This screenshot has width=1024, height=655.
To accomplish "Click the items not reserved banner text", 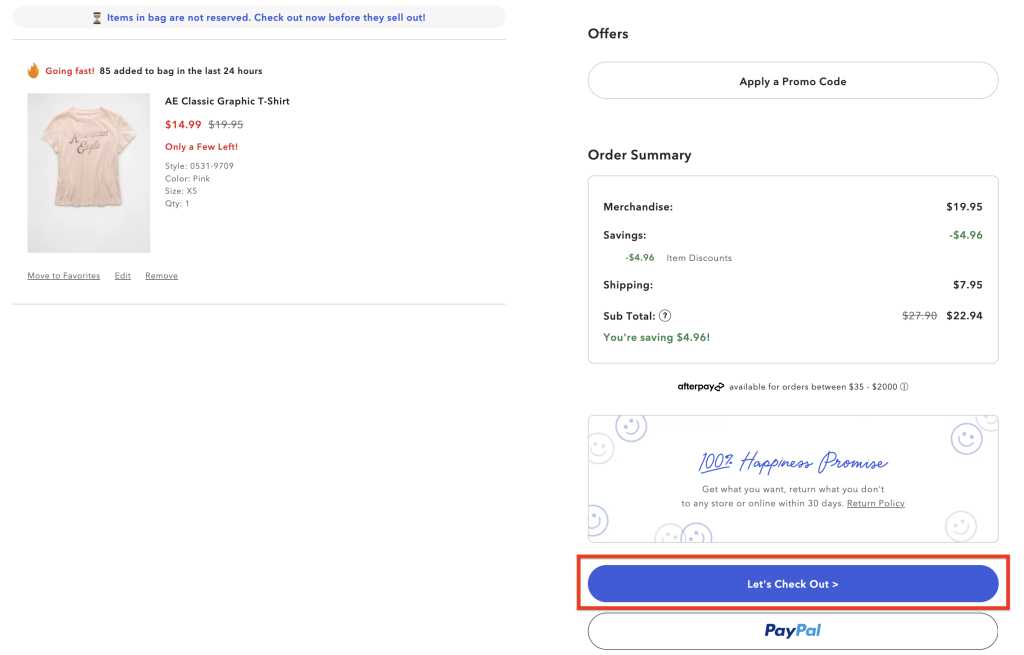I will click(x=266, y=18).
